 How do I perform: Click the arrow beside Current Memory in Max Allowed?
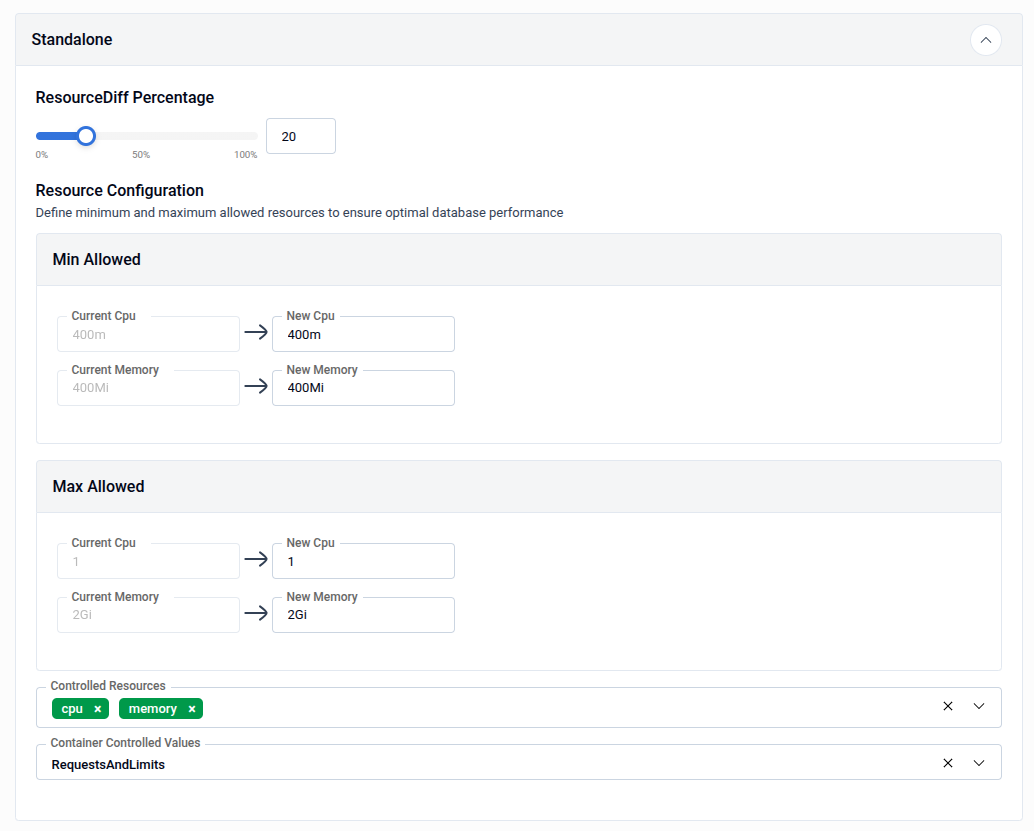(256, 614)
